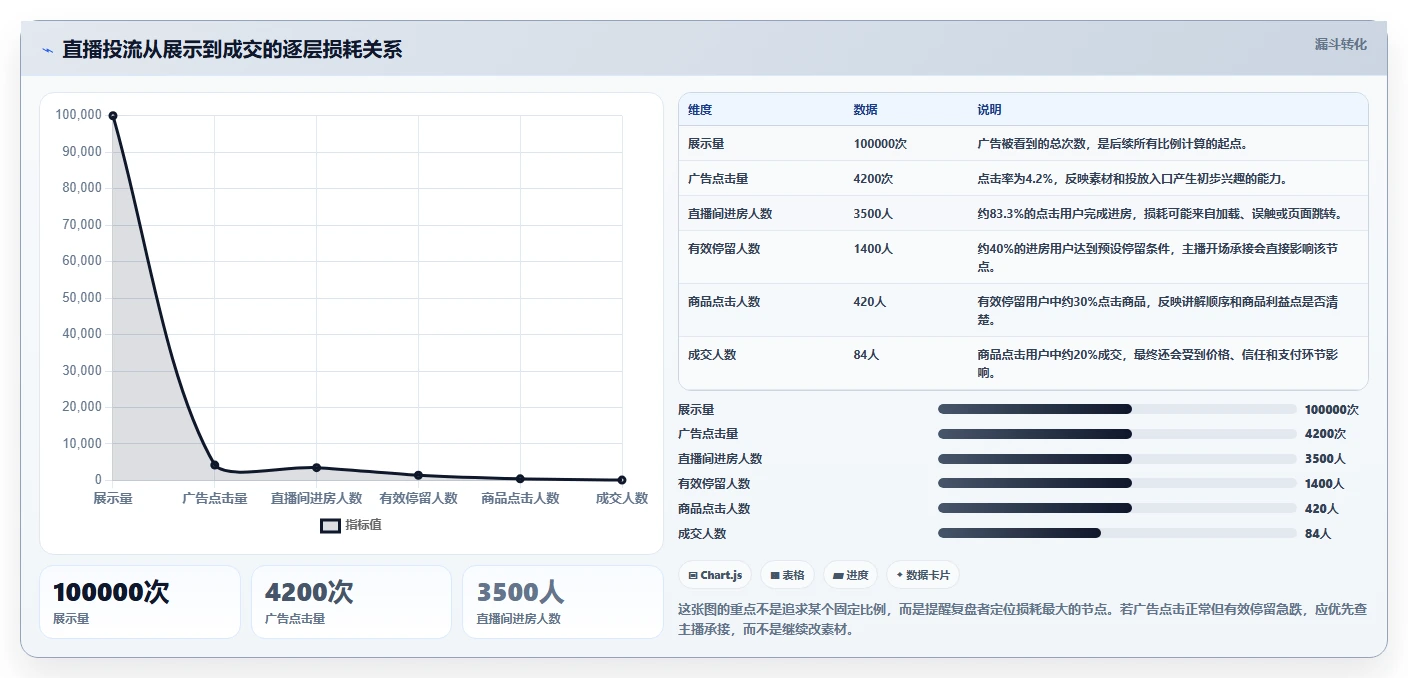Viewport: 1408px width, 678px height.
Task: Click the 维度 column header
Action: (x=700, y=110)
